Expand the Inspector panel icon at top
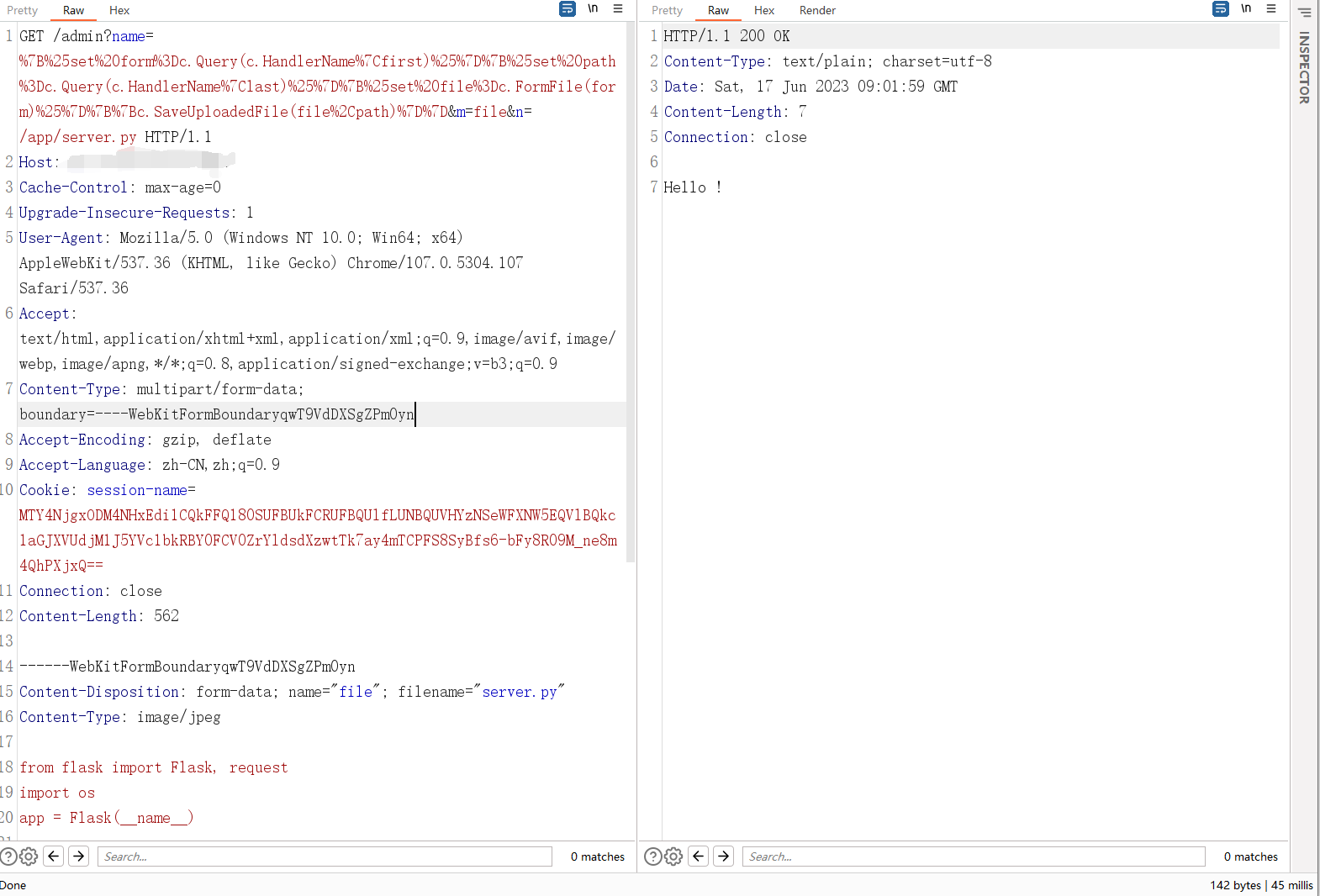Image resolution: width=1320 pixels, height=896 pixels. 1304,12
